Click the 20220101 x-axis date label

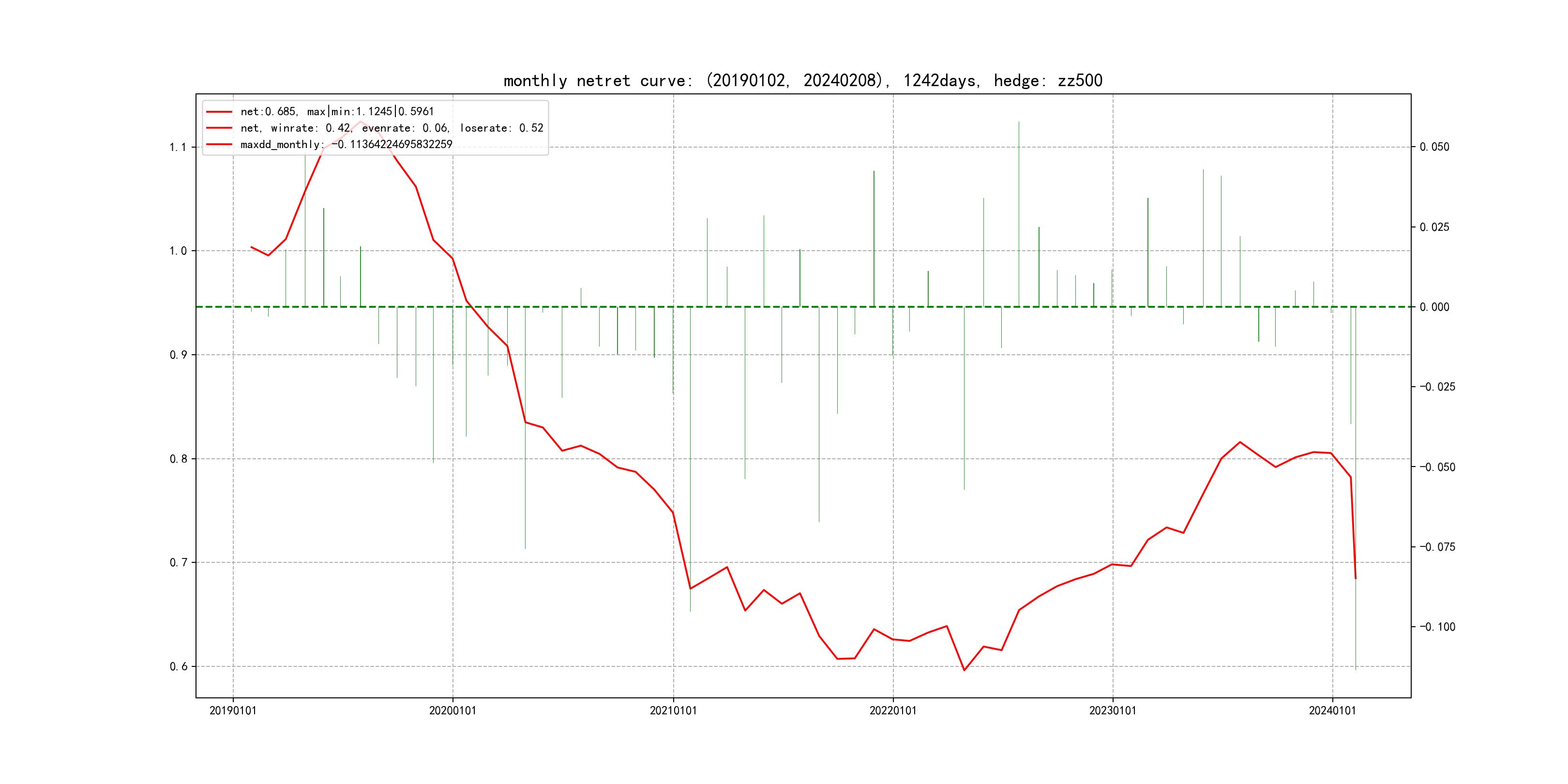click(x=892, y=710)
